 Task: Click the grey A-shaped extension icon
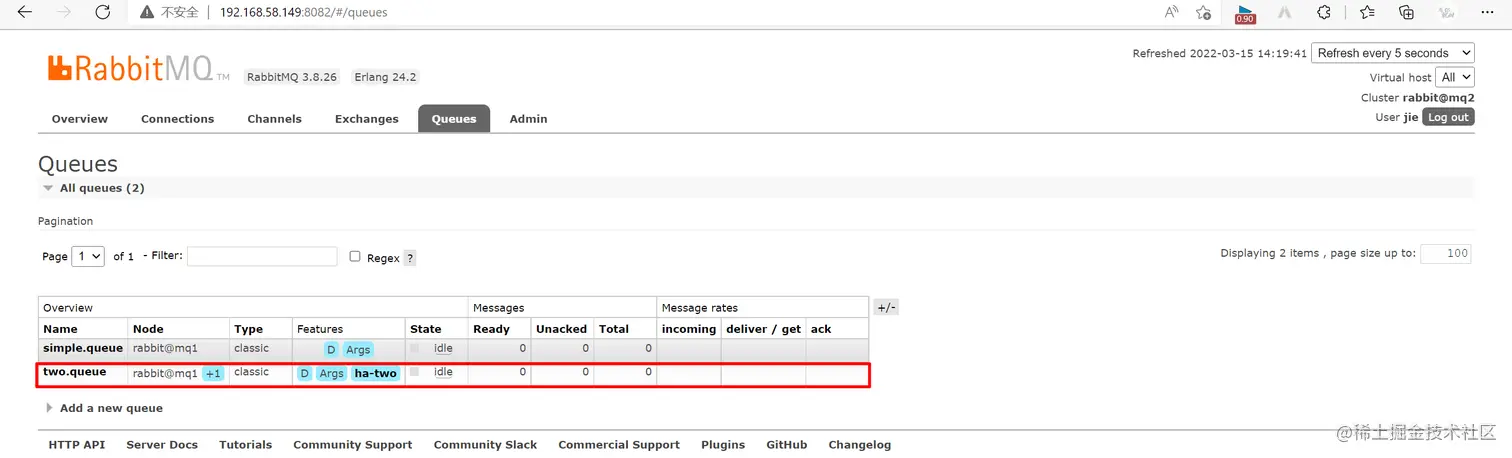point(1285,12)
